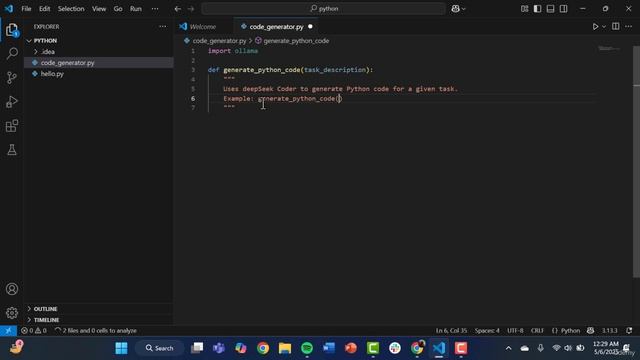
Task: Click code_generator.py in the breadcrumb
Action: click(219, 41)
